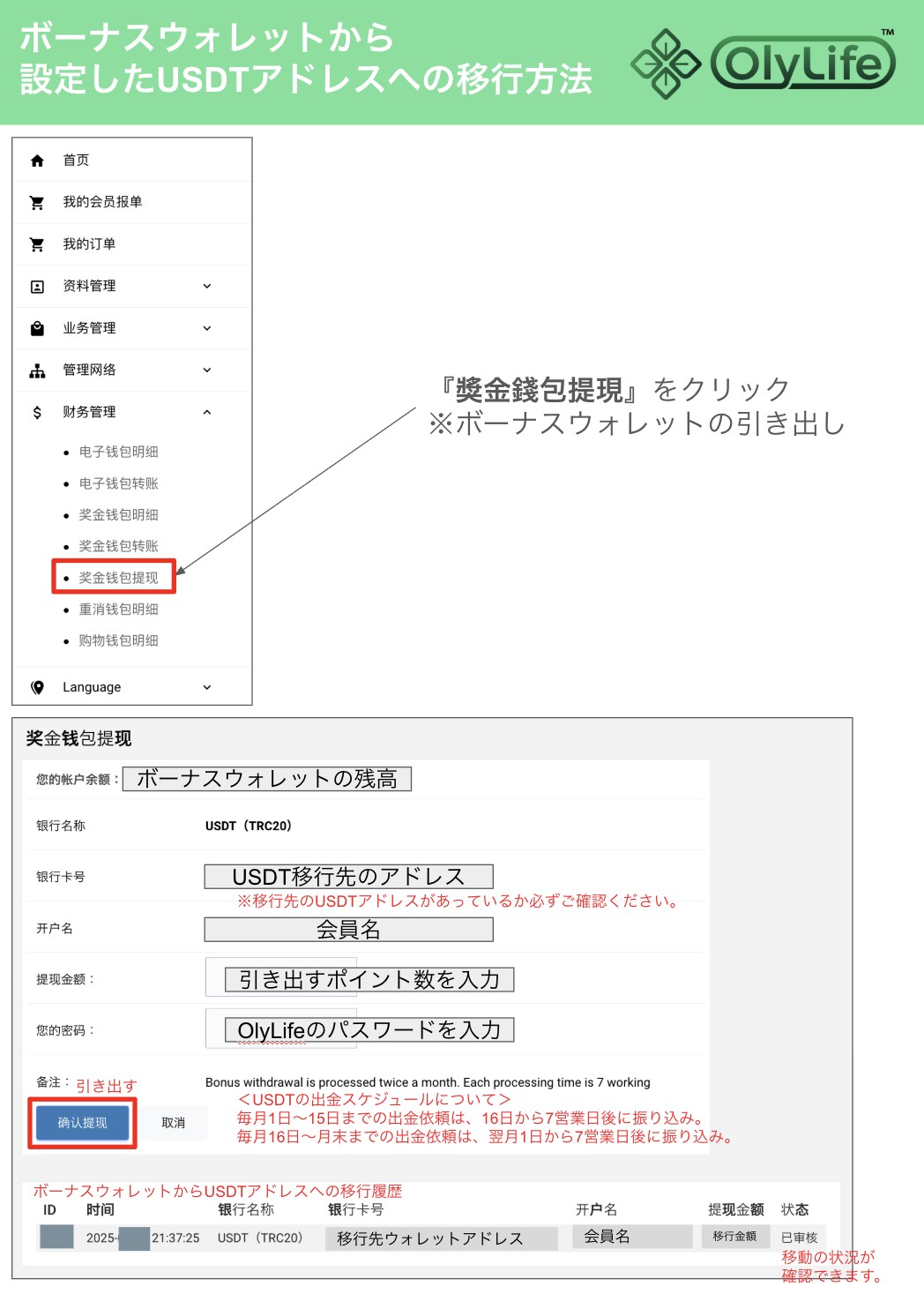Image resolution: width=924 pixels, height=1309 pixels.
Task: Expand the 管理网络 chevron
Action: click(207, 370)
